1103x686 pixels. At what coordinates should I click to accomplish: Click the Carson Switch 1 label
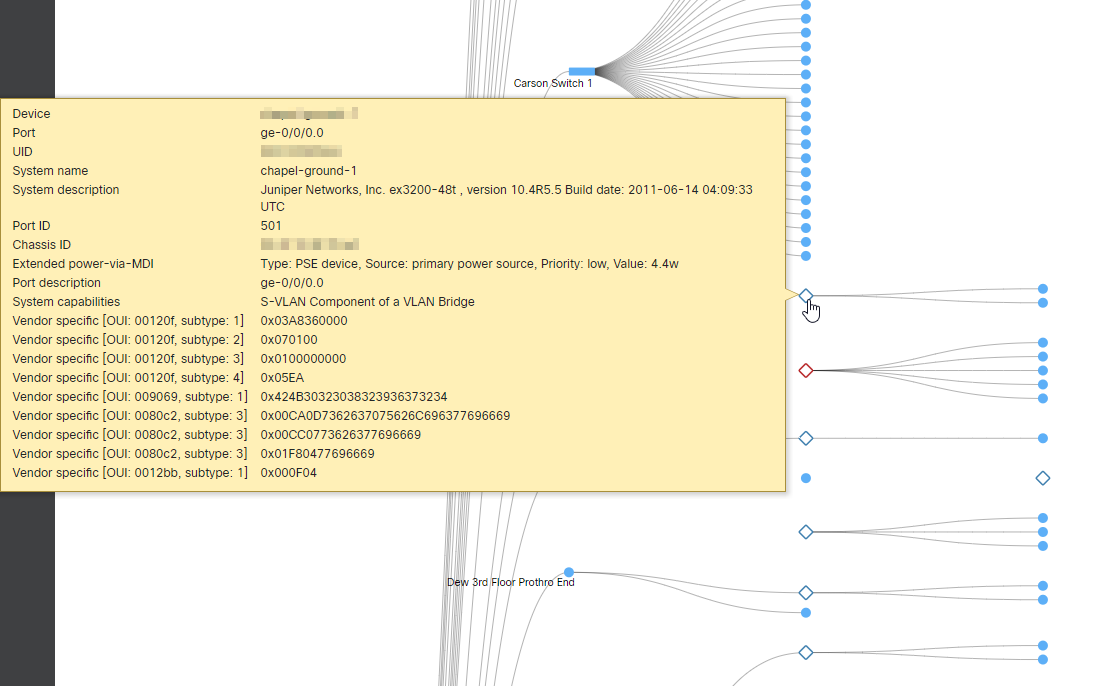point(553,84)
